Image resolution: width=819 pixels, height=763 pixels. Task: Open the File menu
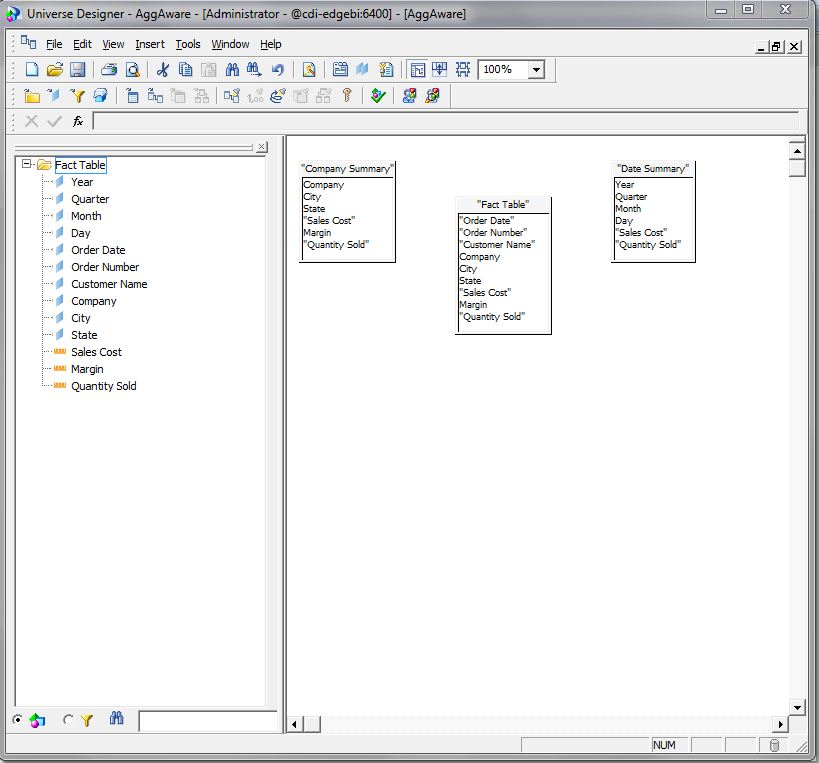(54, 44)
